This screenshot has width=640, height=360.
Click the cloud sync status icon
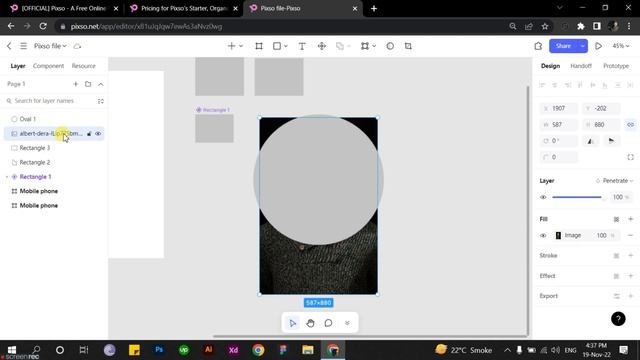tap(78, 46)
